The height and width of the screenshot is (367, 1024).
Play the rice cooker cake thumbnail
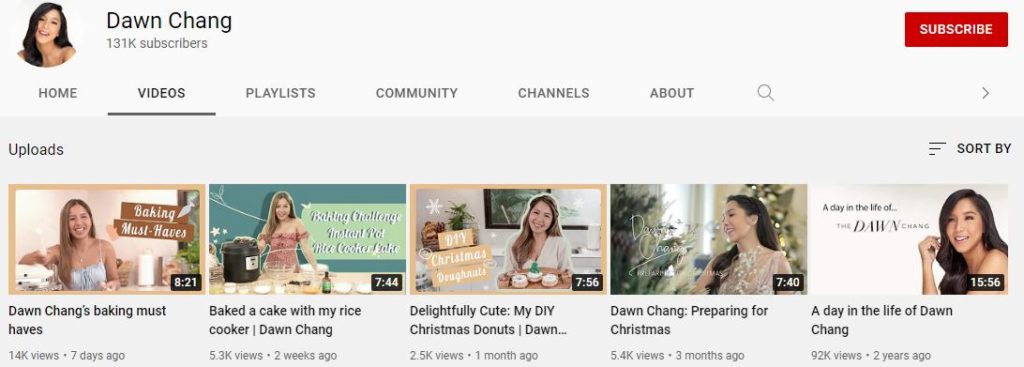(x=307, y=239)
